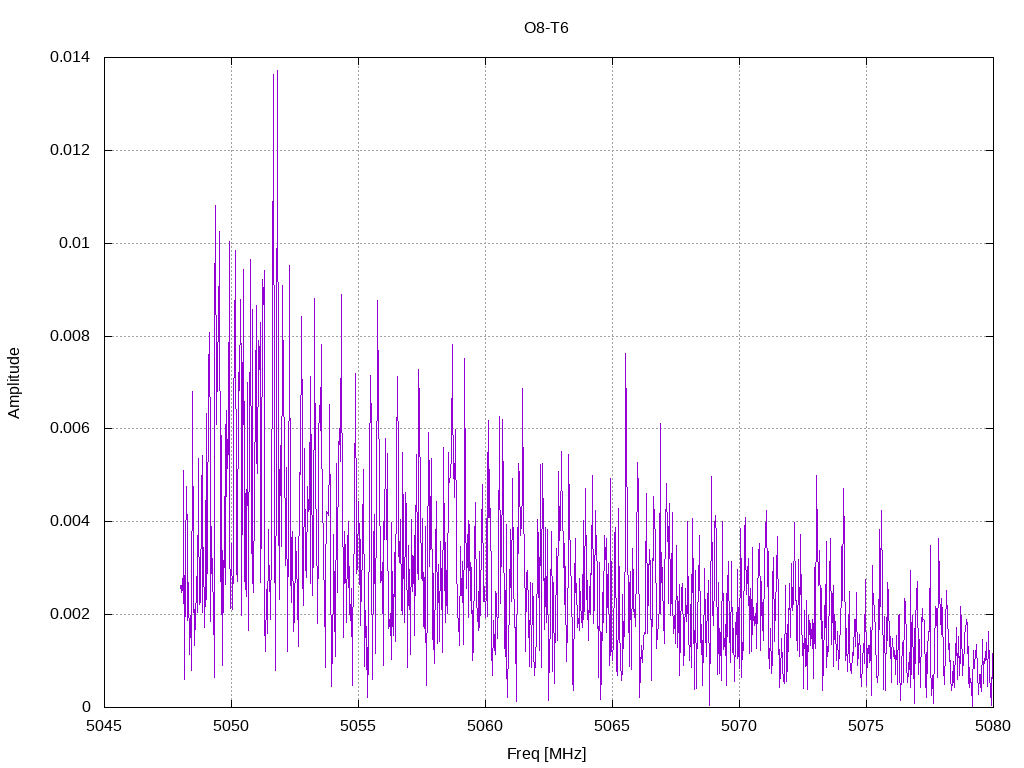Click y-axis tick label '0.012'
1024x768 pixels.
(70, 150)
